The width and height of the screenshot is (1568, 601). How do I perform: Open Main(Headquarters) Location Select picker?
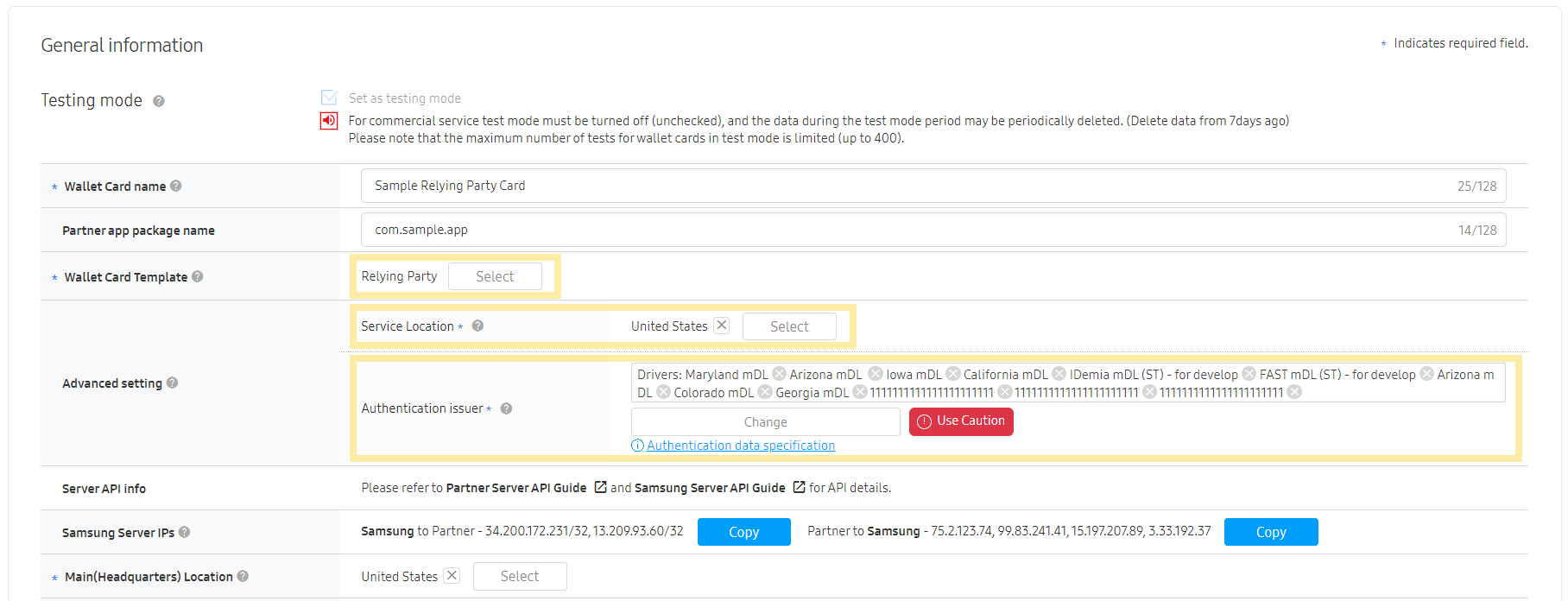[520, 576]
